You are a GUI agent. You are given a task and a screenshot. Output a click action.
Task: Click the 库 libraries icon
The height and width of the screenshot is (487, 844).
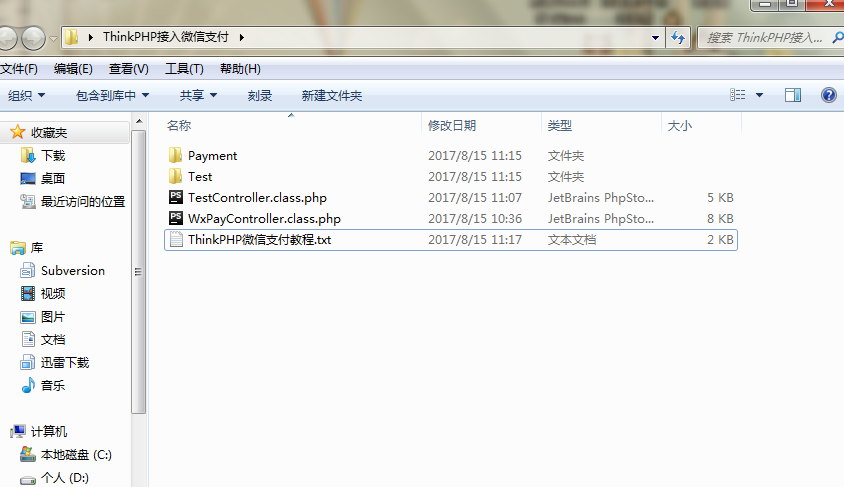(18, 248)
